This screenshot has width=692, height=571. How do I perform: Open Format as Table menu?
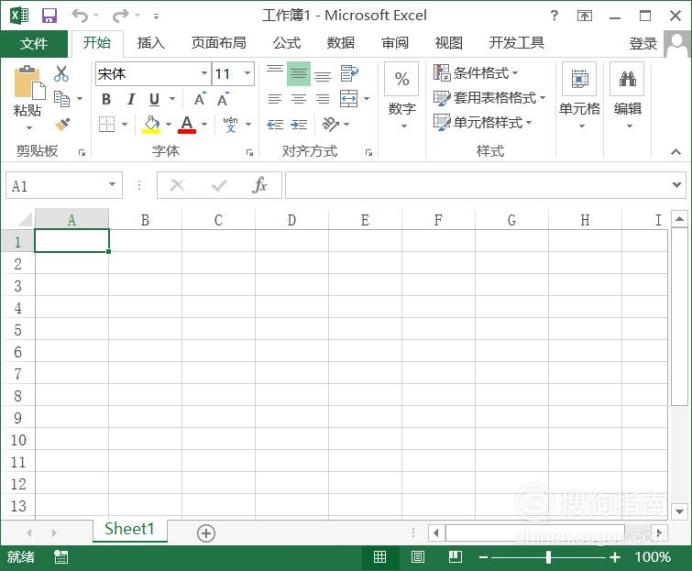click(x=489, y=98)
